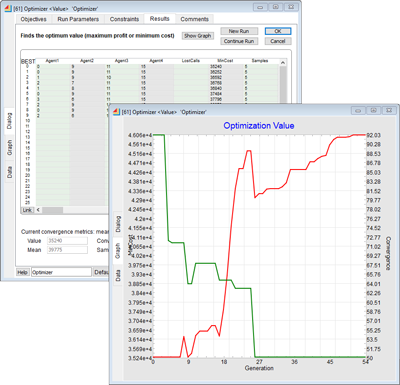Close the back Optimizer dialog window
The height and width of the screenshot is (385, 400).
pos(291,7)
